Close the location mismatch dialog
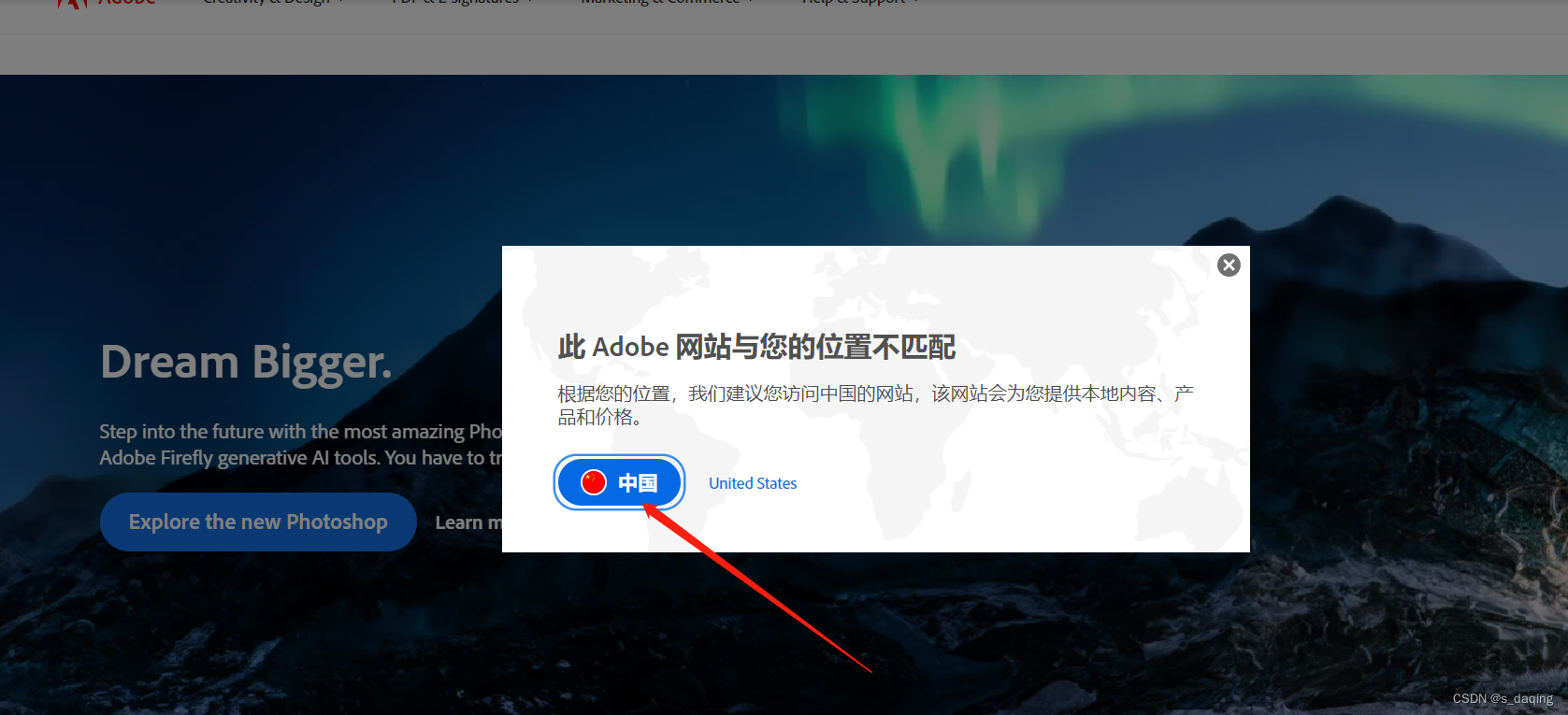 [x=1229, y=265]
